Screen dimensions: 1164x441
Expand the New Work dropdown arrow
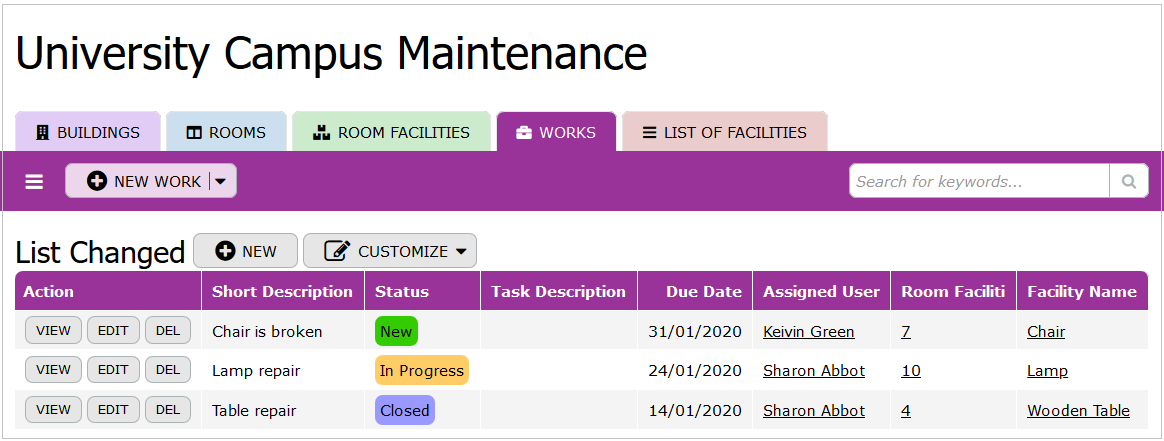(x=221, y=181)
